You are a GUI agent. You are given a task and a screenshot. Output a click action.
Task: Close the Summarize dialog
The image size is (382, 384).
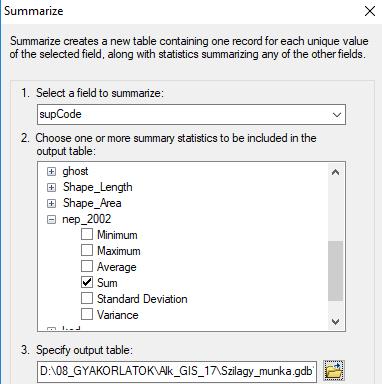tap(370, 11)
